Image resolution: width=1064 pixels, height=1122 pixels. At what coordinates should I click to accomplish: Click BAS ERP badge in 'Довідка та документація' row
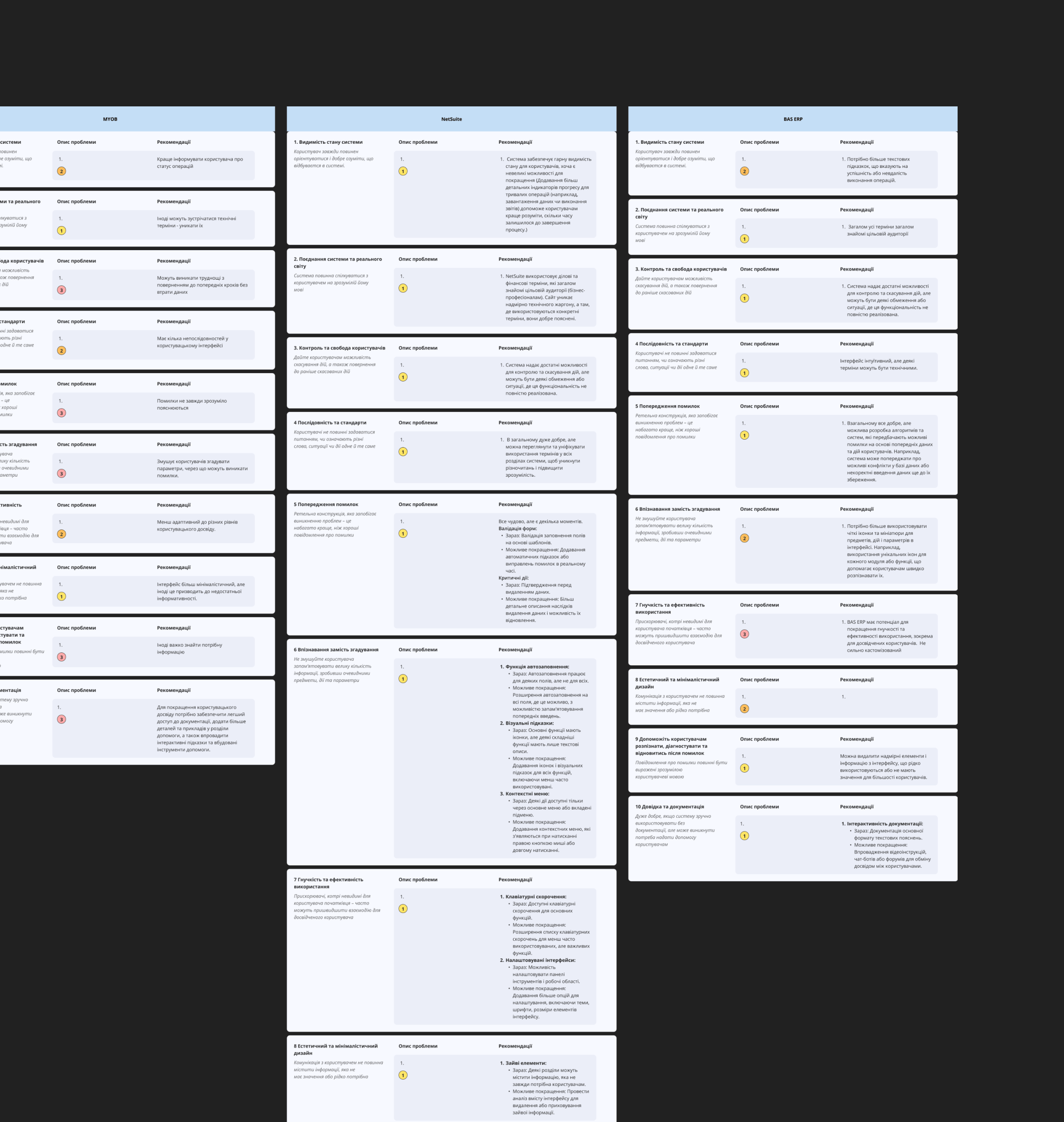click(744, 836)
